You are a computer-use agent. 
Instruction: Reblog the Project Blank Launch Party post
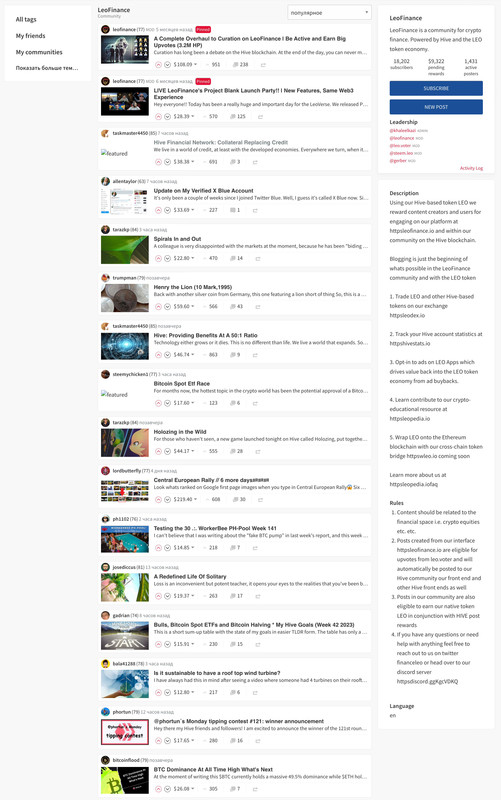260,117
